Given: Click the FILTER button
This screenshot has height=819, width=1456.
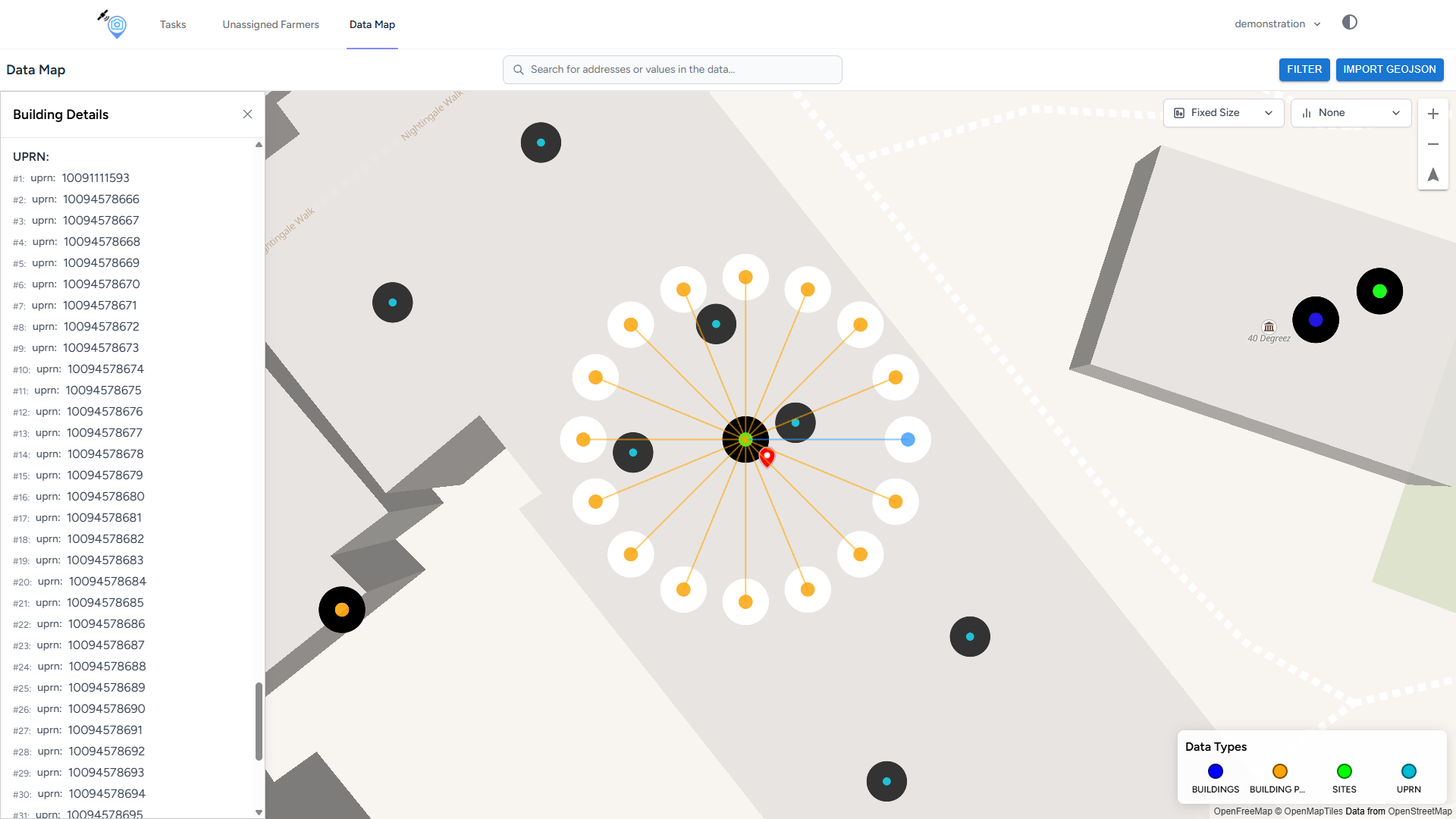Looking at the screenshot, I should [x=1304, y=70].
